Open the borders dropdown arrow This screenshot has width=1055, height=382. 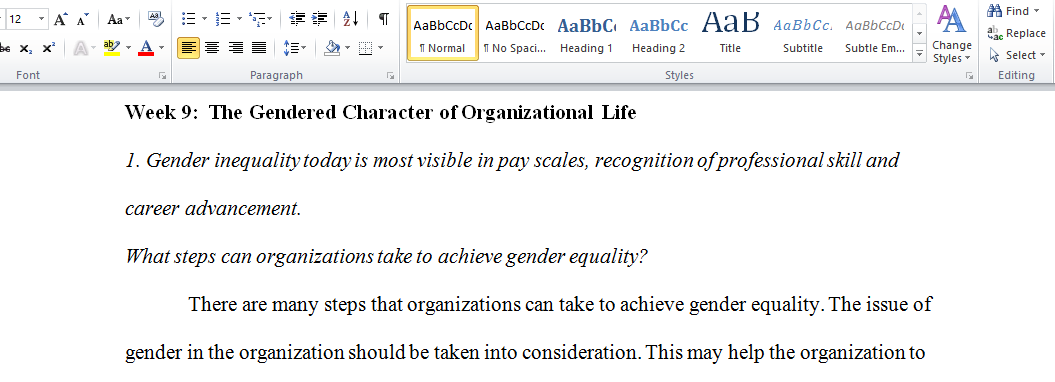tap(380, 48)
